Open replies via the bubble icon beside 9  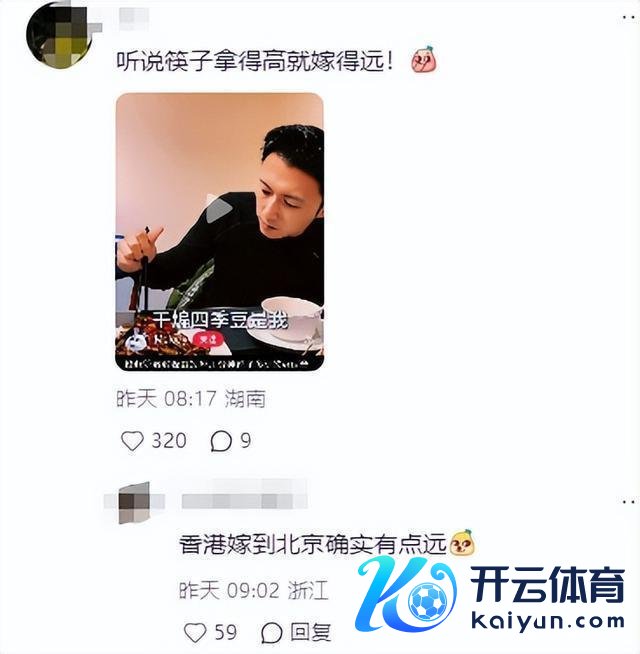pyautogui.click(x=221, y=441)
